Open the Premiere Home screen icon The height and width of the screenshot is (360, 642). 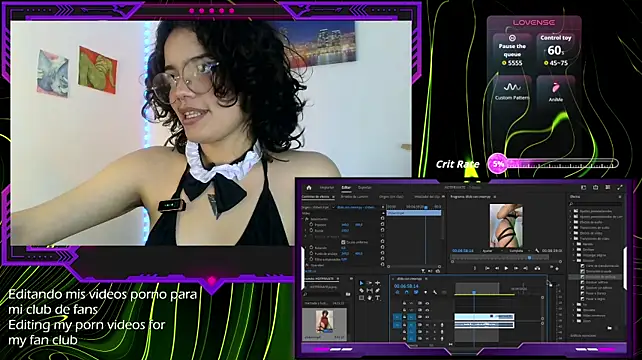309,188
